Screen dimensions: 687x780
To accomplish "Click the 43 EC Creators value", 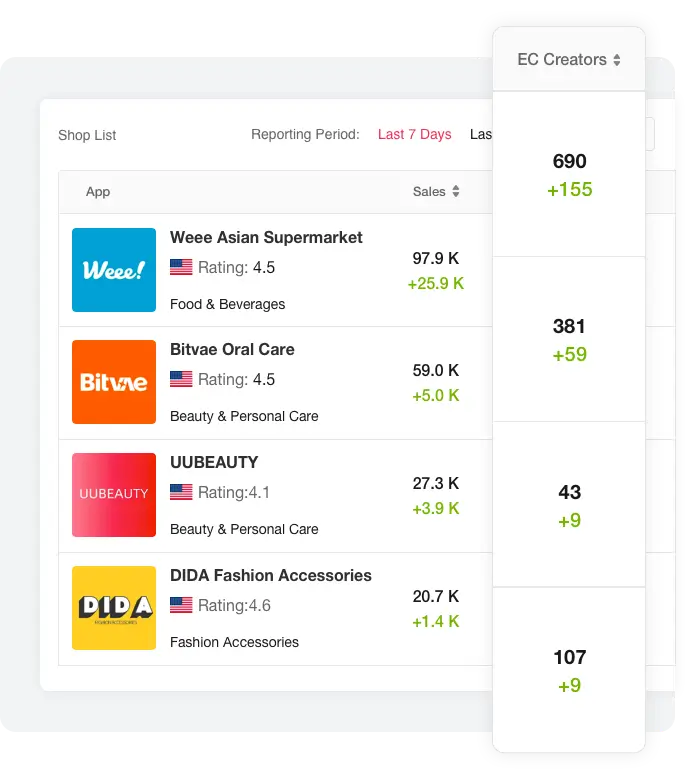I will pos(570,492).
